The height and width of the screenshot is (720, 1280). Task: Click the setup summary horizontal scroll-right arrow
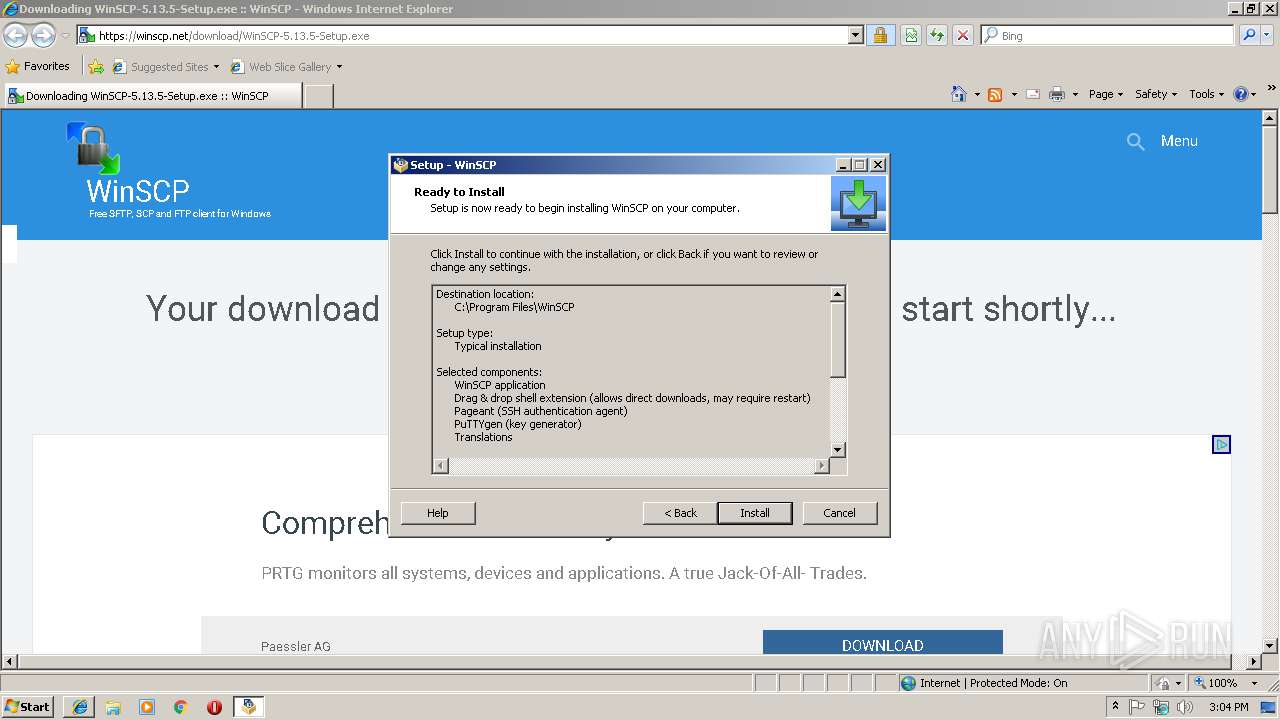click(822, 466)
